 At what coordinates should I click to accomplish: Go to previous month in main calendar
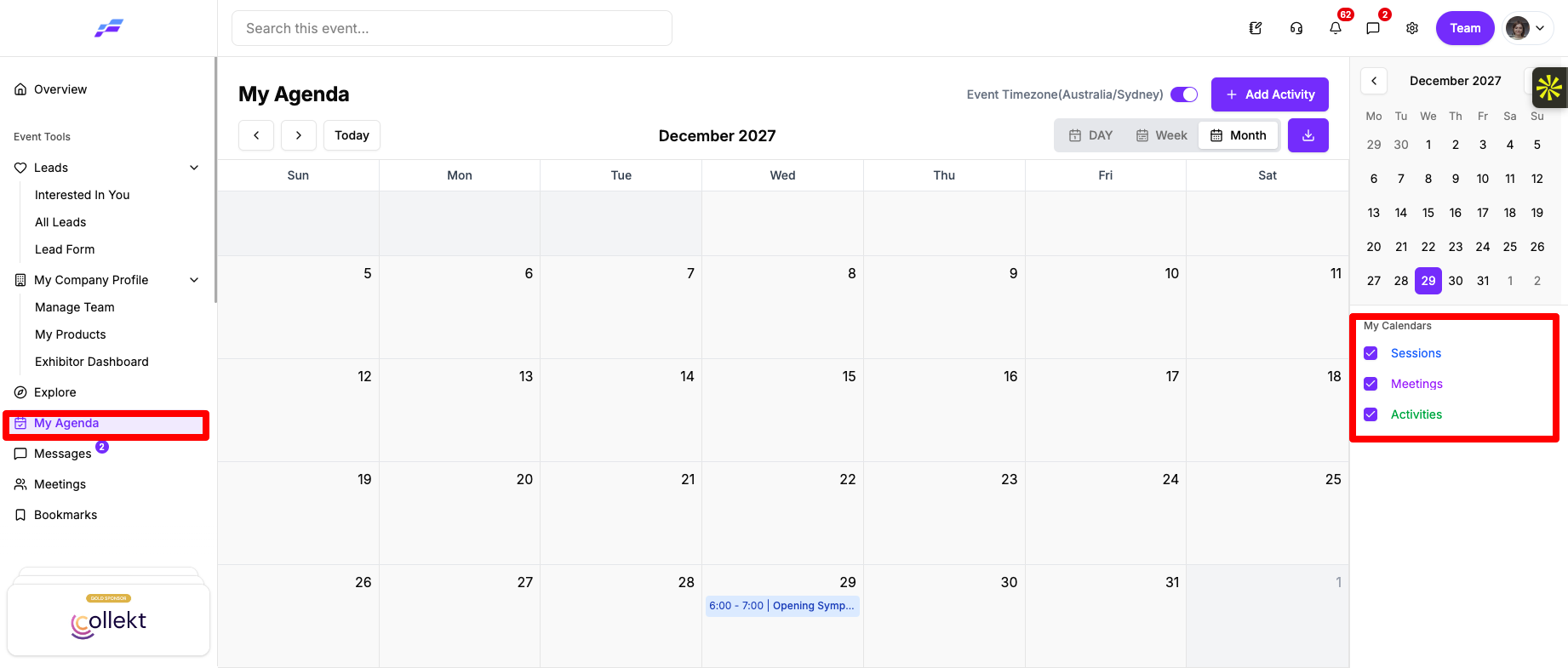[256, 135]
